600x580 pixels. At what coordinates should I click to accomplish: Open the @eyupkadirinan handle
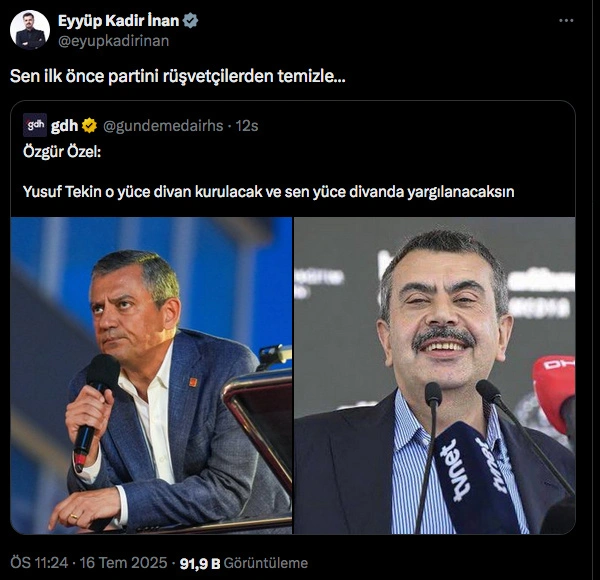[x=114, y=41]
